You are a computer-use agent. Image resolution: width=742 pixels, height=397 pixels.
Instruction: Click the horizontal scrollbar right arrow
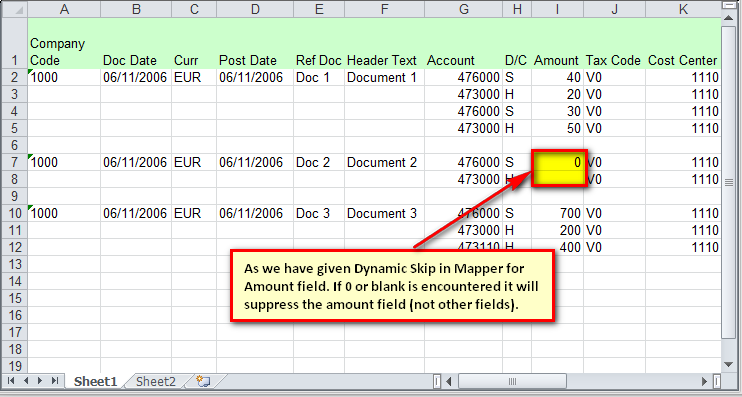704,381
